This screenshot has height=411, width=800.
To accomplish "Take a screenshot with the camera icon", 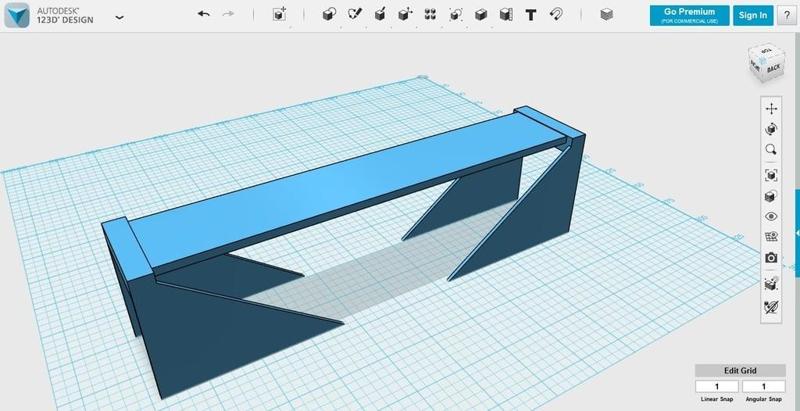I will pyautogui.click(x=771, y=258).
